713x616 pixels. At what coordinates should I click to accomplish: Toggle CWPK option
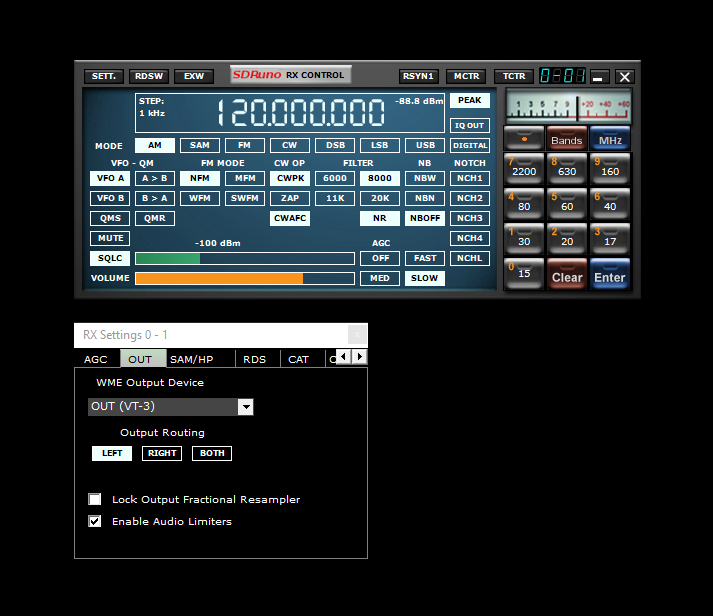pos(290,178)
